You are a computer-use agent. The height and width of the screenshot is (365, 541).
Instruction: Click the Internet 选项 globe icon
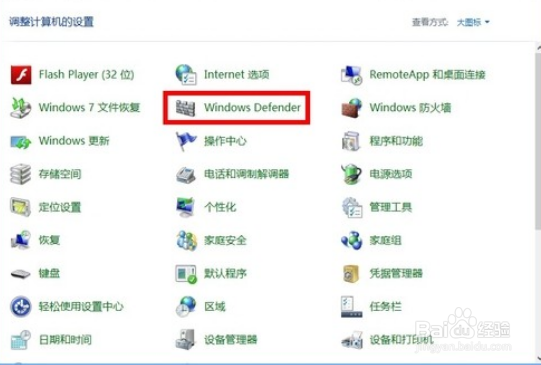coord(186,75)
